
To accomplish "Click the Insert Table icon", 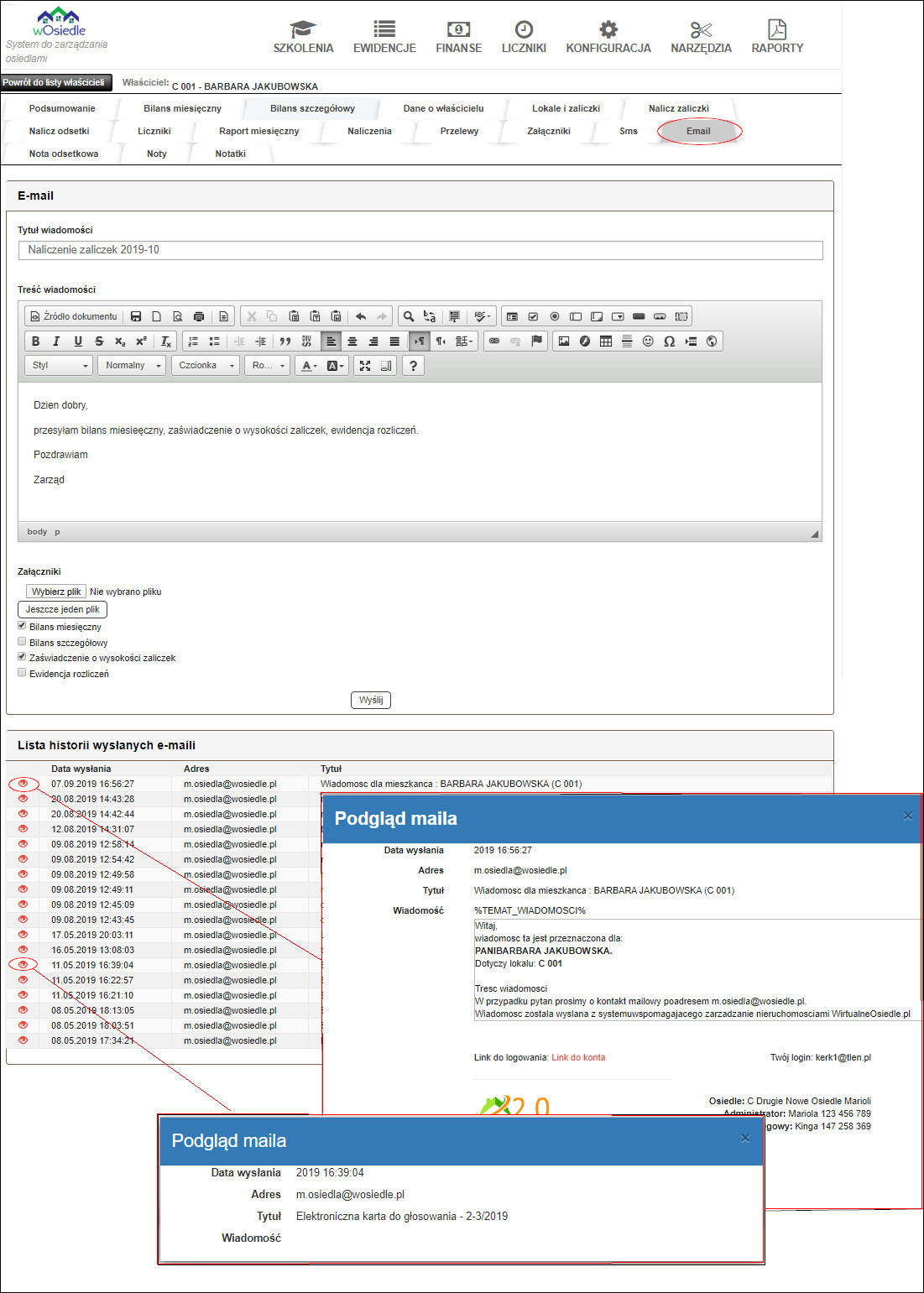I will pos(606,341).
